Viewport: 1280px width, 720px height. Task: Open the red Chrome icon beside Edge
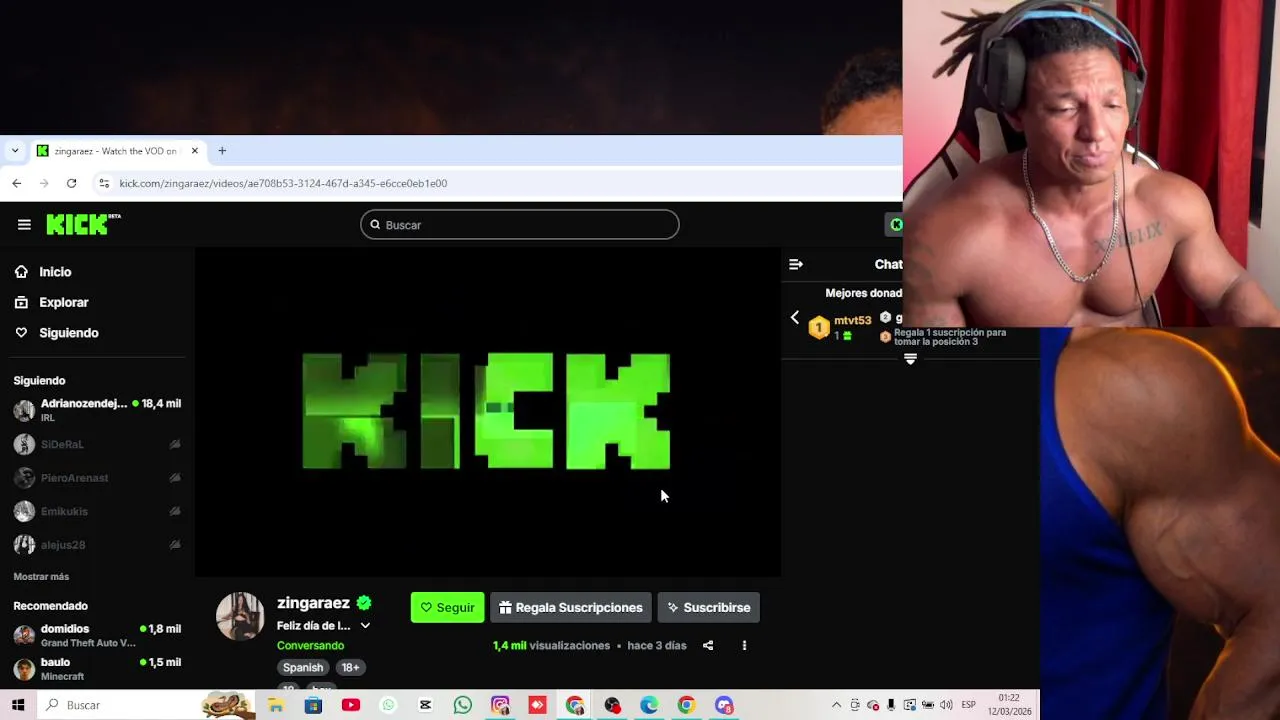point(686,705)
